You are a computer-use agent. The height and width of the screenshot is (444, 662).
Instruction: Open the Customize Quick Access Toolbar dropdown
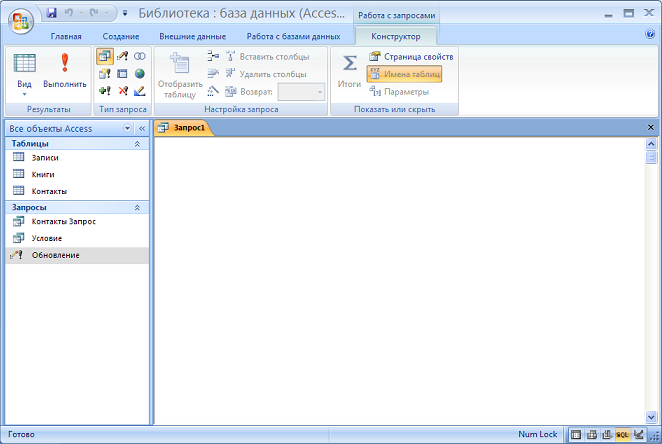[x=125, y=14]
